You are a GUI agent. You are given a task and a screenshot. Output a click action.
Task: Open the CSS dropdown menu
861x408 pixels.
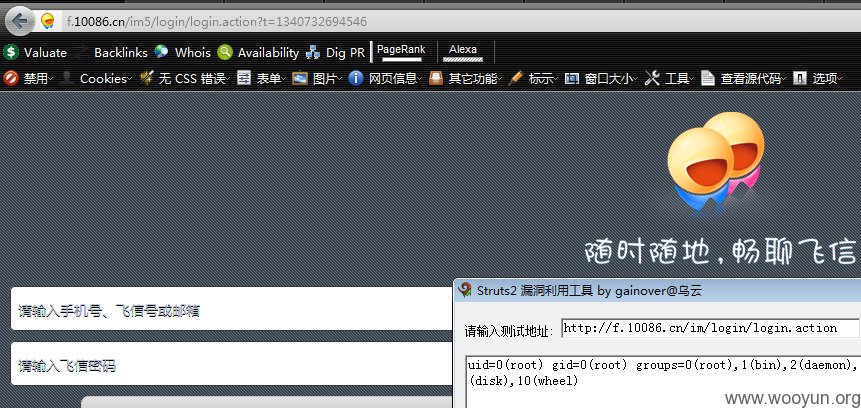click(193, 79)
